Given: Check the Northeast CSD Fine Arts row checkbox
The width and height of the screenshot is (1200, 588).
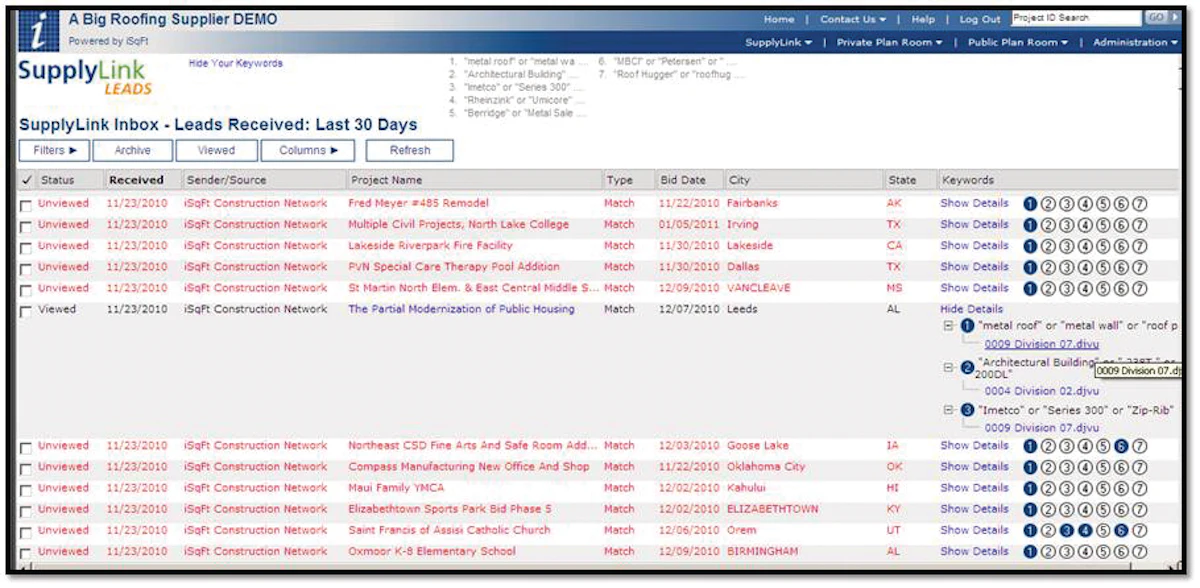Looking at the screenshot, I should coord(27,447).
